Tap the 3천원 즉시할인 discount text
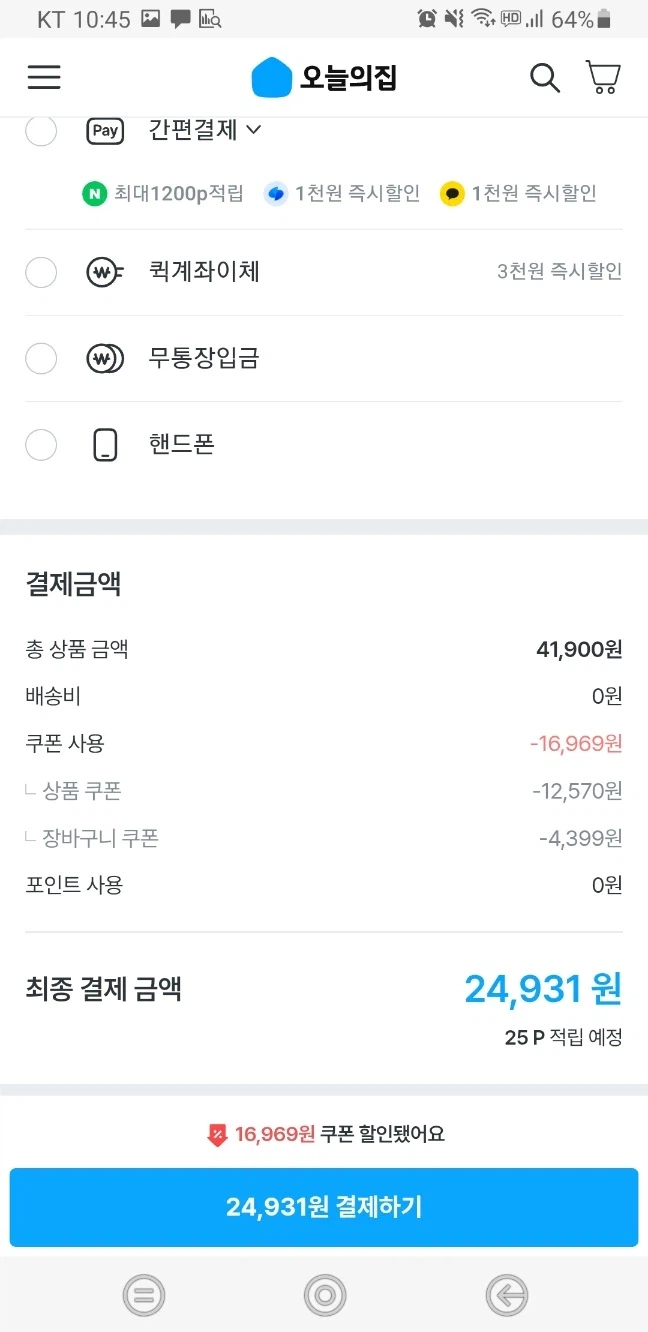 (560, 272)
